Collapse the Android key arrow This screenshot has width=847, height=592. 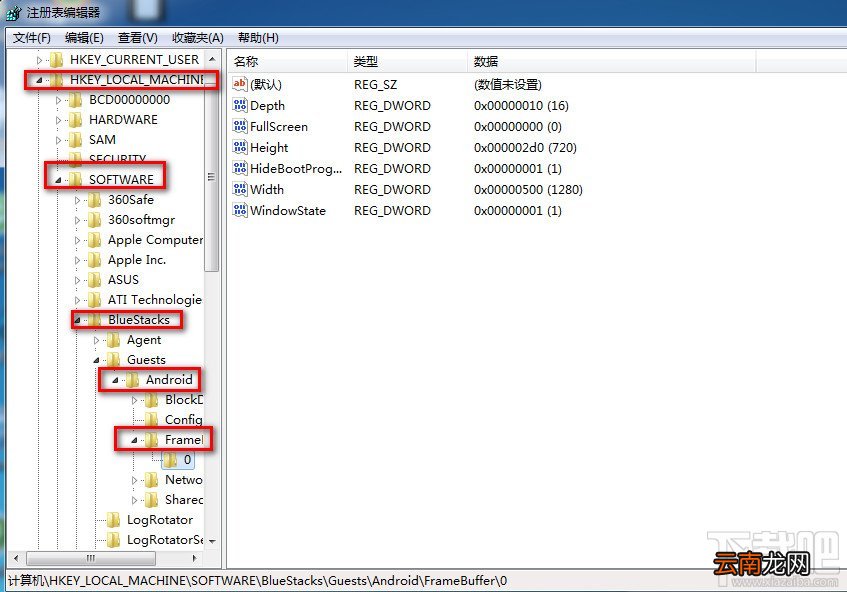(x=115, y=380)
